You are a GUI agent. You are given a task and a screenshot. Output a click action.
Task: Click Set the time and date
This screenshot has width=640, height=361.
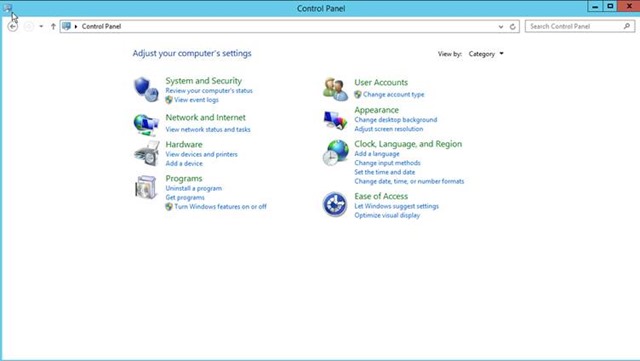pos(384,172)
